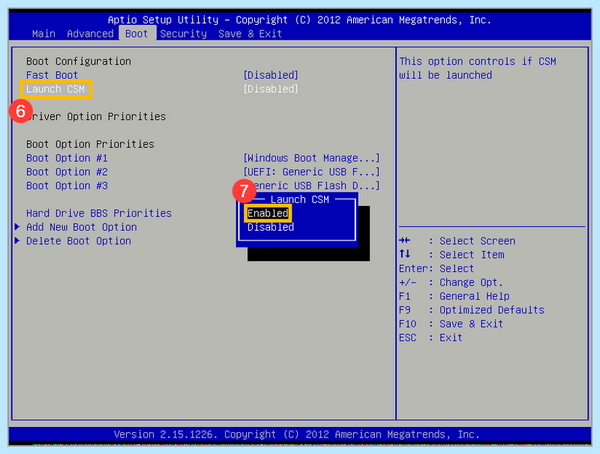The image size is (600, 454).
Task: Toggle the Launch CSM Disabled value
Action: [271, 89]
